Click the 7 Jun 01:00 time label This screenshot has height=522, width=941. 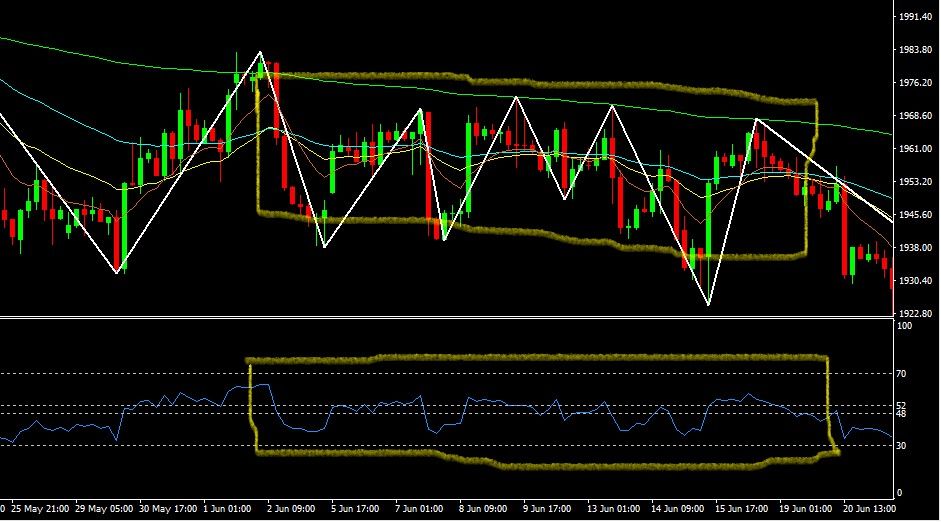click(x=419, y=509)
